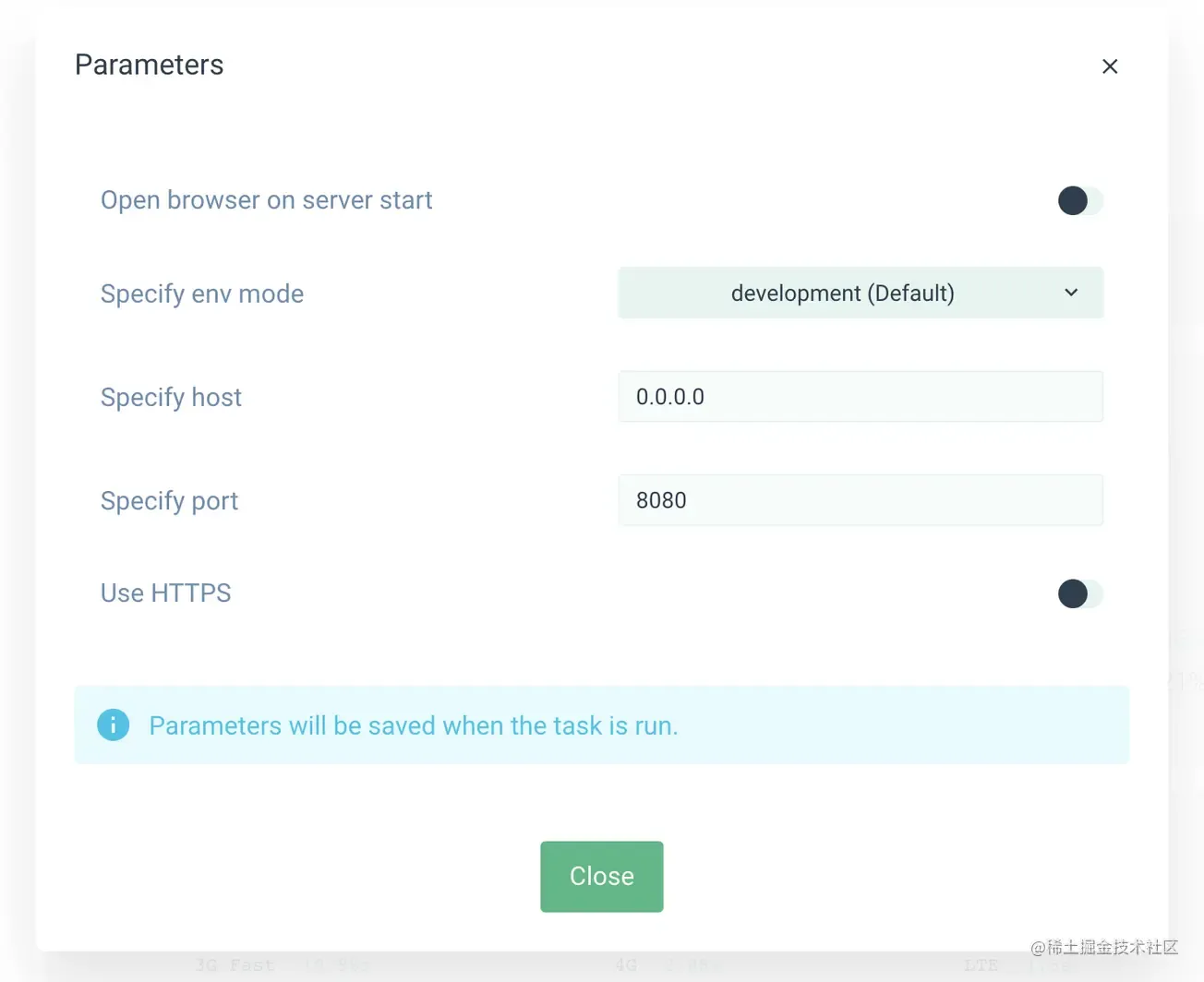
Task: Click the Specify port label
Action: coord(169,501)
